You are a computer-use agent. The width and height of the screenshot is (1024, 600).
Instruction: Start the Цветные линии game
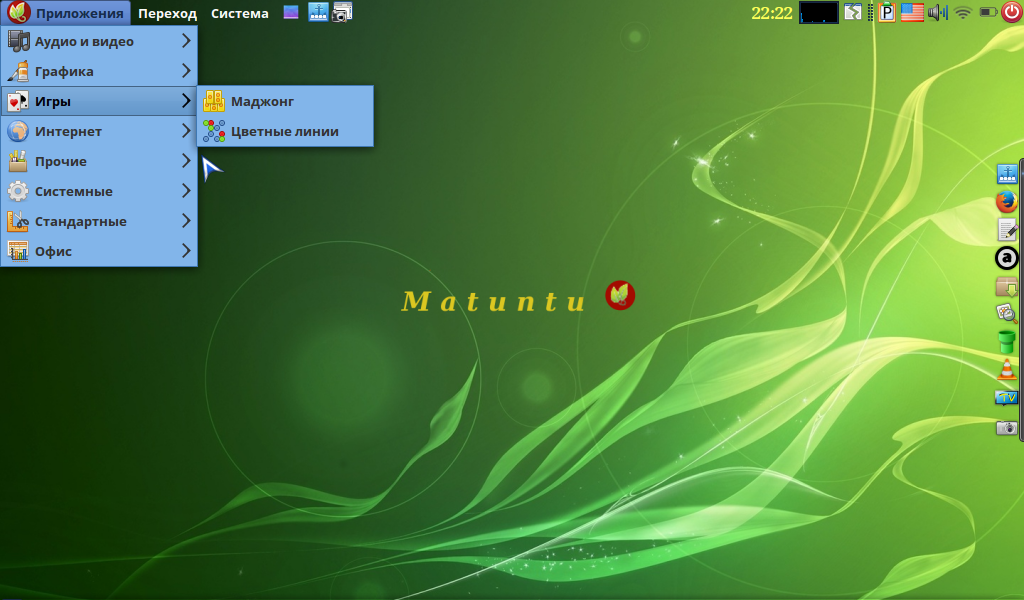284,131
